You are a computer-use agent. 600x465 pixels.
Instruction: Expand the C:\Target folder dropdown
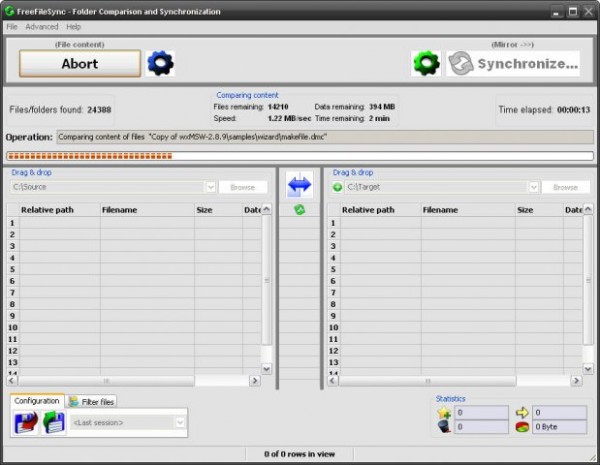(531, 187)
